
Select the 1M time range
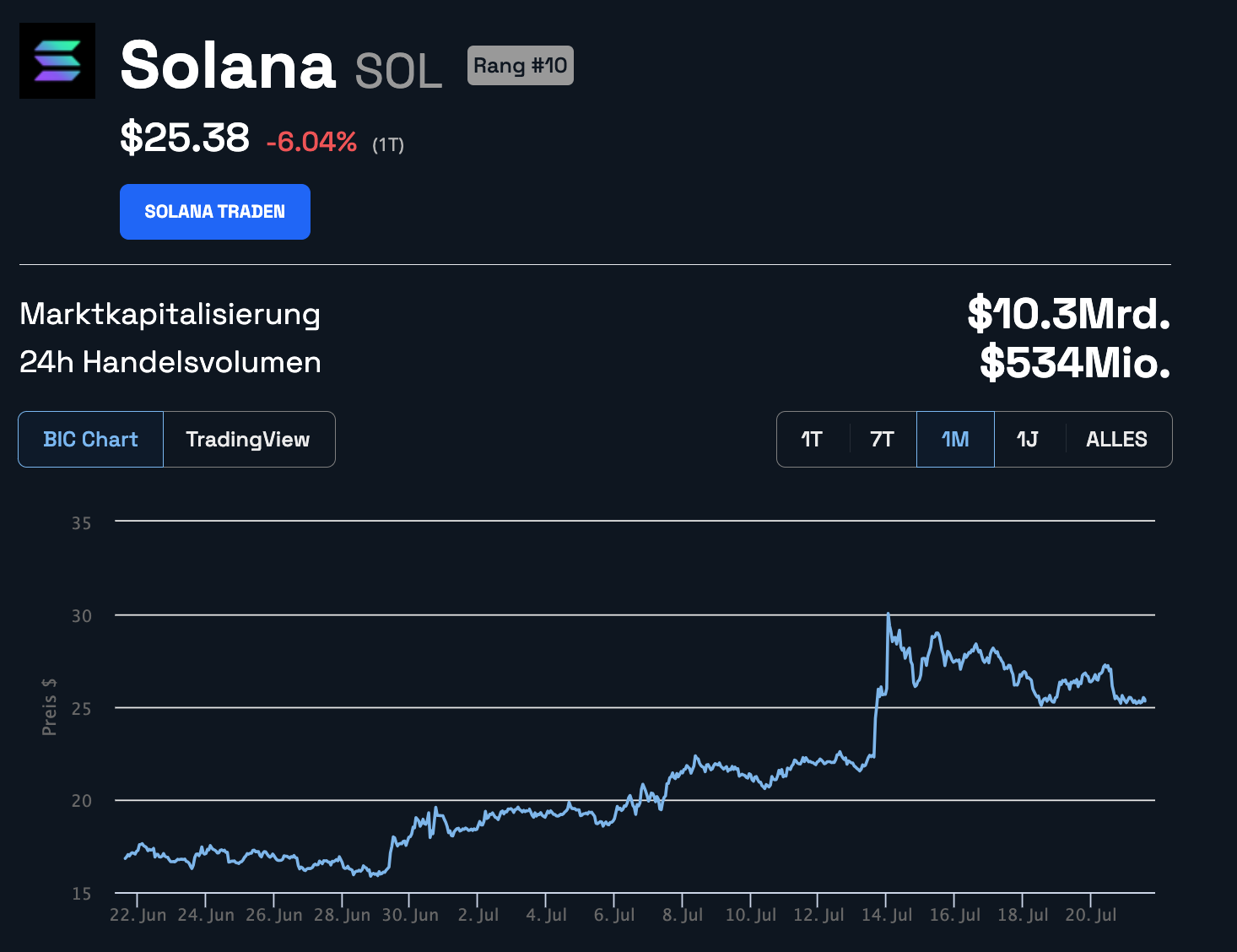click(x=955, y=440)
